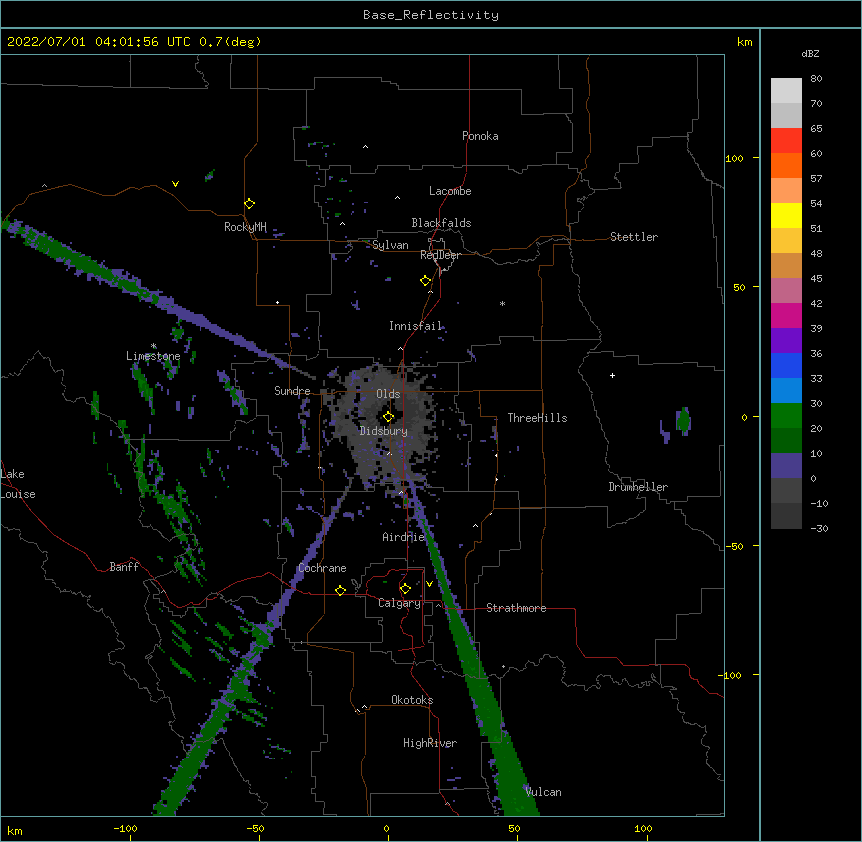Image resolution: width=862 pixels, height=842 pixels.
Task: Select the 65 dBZ red color swatch
Action: [786, 140]
